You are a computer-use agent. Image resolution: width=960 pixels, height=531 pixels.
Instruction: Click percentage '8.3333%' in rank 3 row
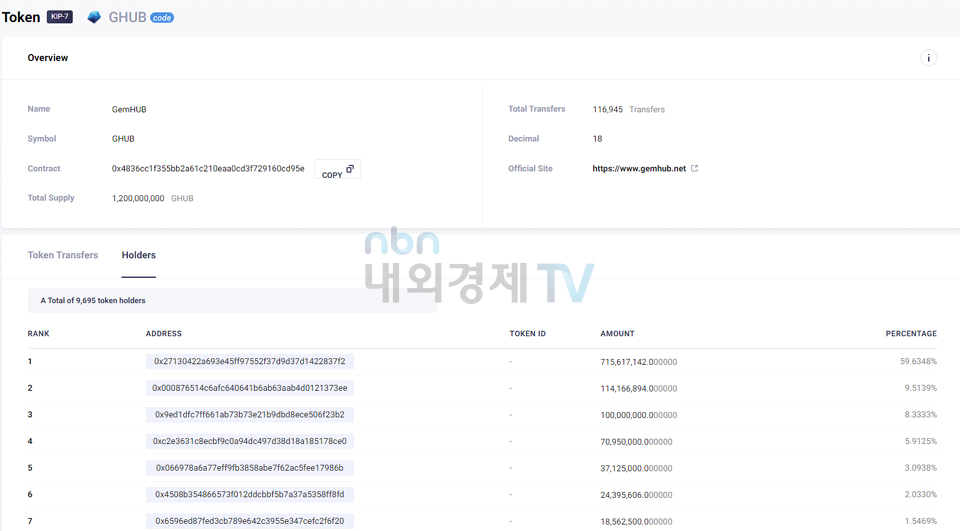point(921,415)
